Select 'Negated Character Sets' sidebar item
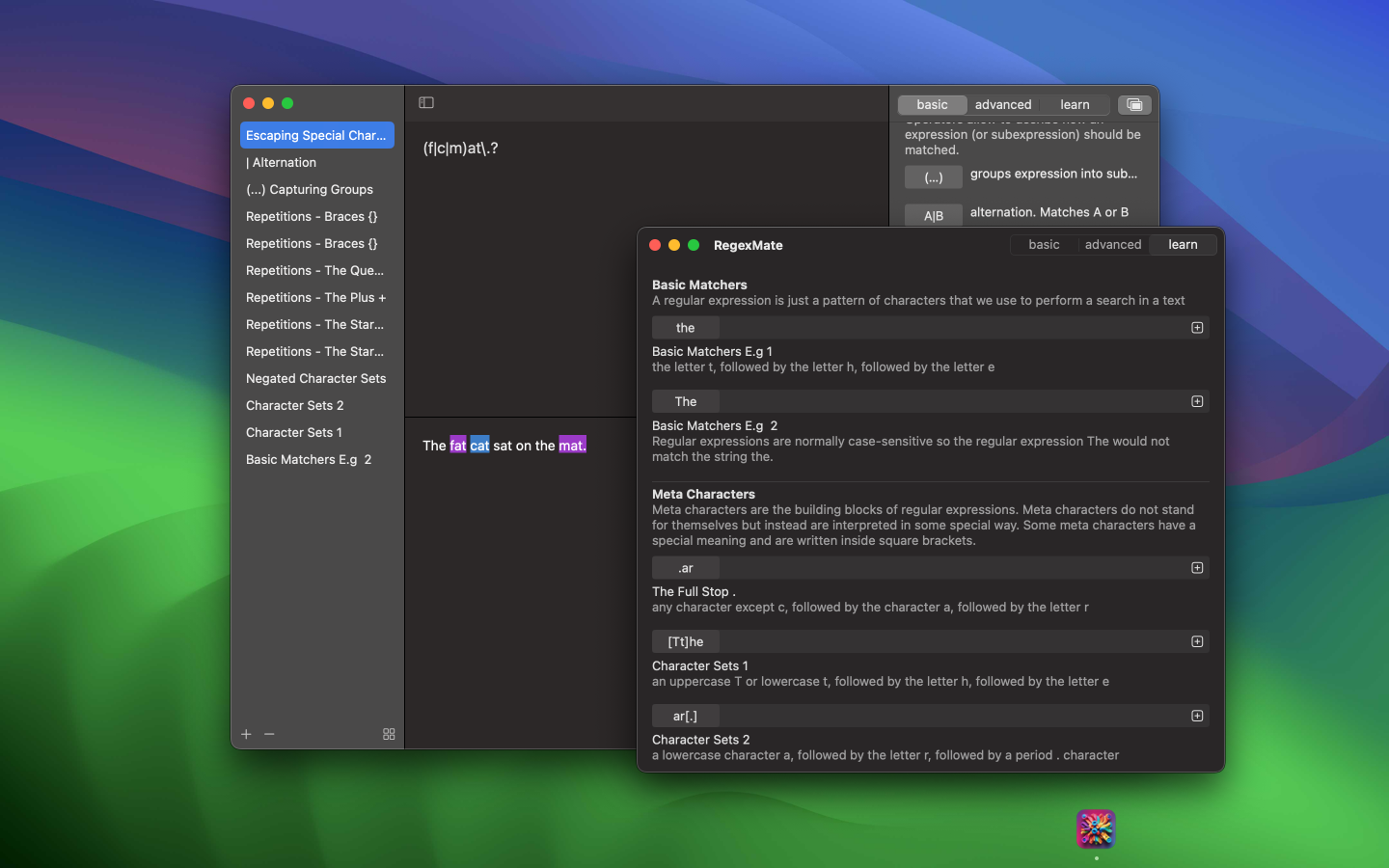 317,378
